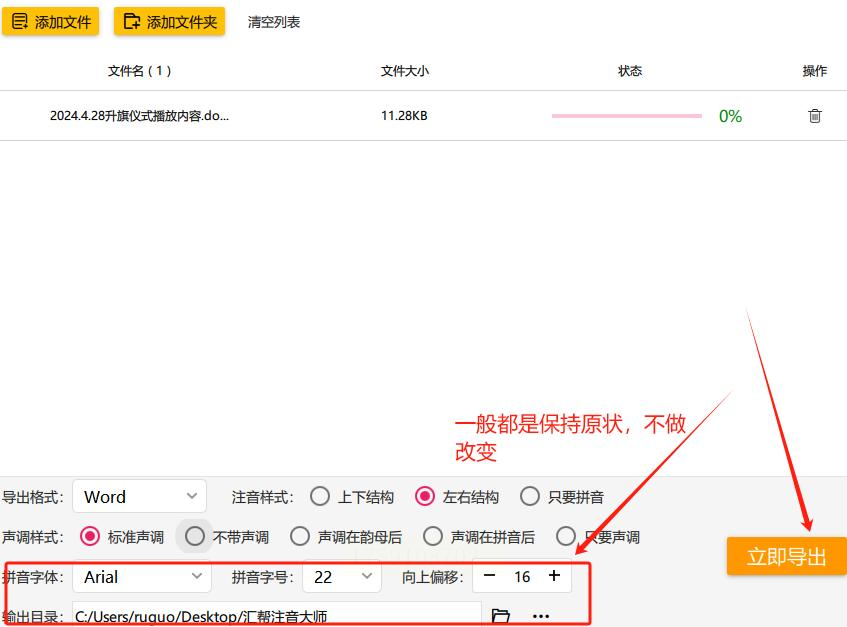Open the output directory folder icon
Screen dimensions: 847x627
pos(501,616)
